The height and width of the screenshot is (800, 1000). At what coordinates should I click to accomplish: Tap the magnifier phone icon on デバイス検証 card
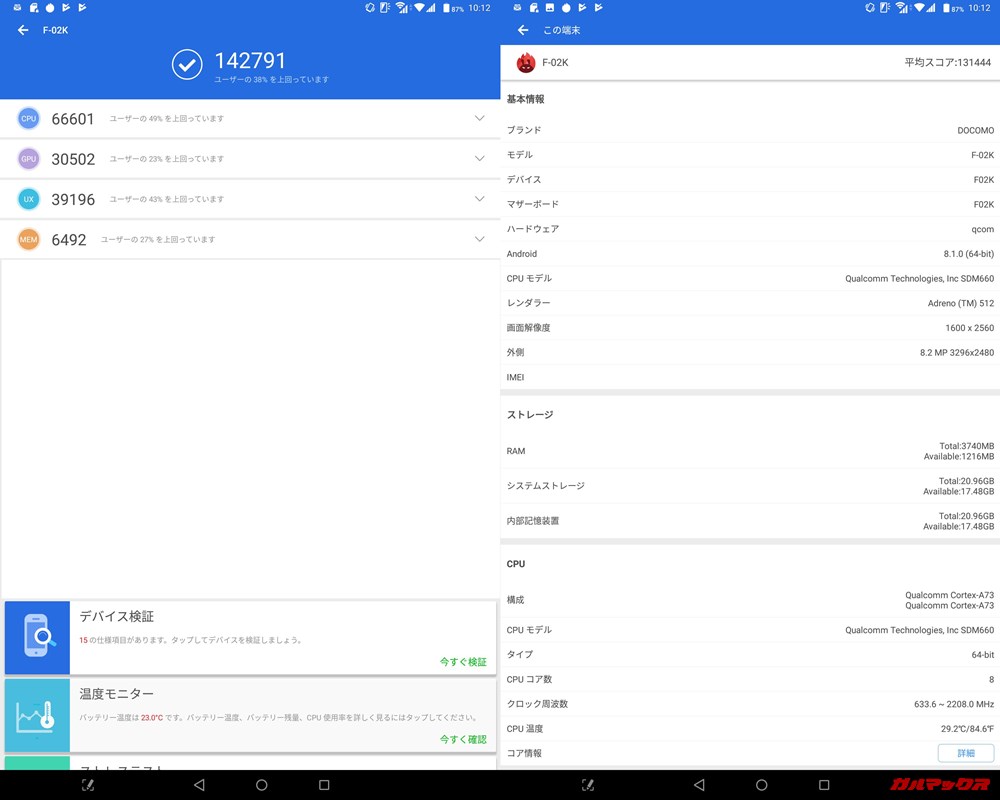tap(37, 637)
